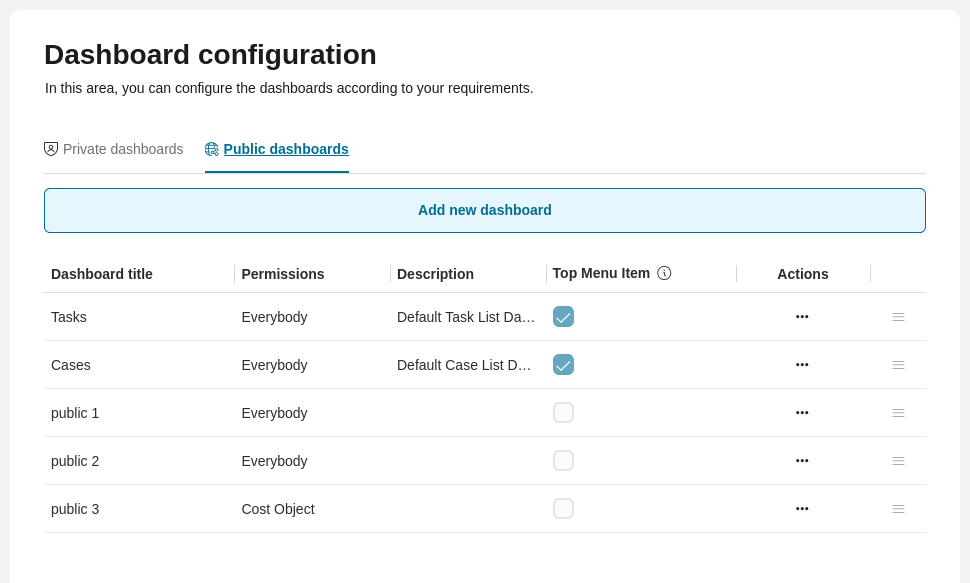
Task: Click the person icon on Private dashboards
Action: coord(51,148)
